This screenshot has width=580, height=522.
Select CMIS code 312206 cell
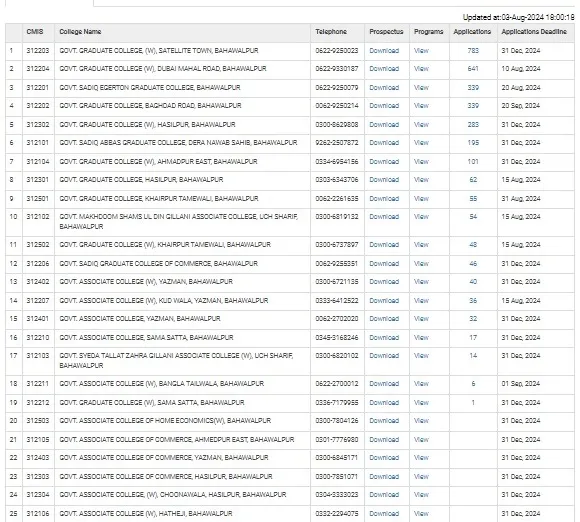click(x=37, y=264)
